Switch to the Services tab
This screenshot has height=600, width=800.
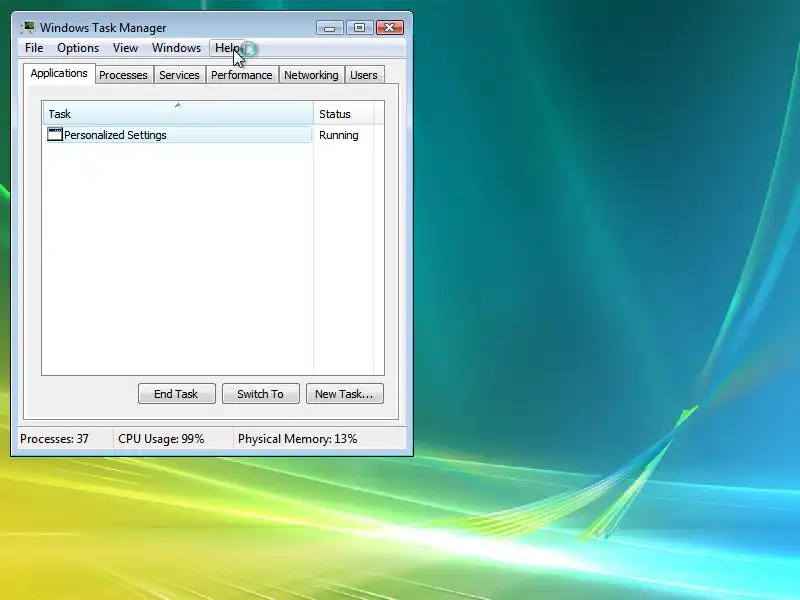179,75
